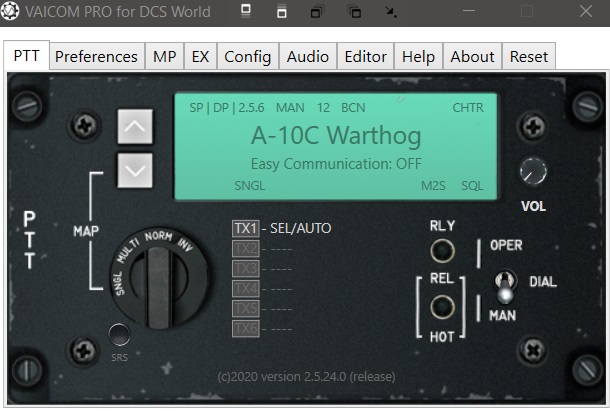
Task: Click the SNGL indicator on the display
Action: click(x=250, y=186)
